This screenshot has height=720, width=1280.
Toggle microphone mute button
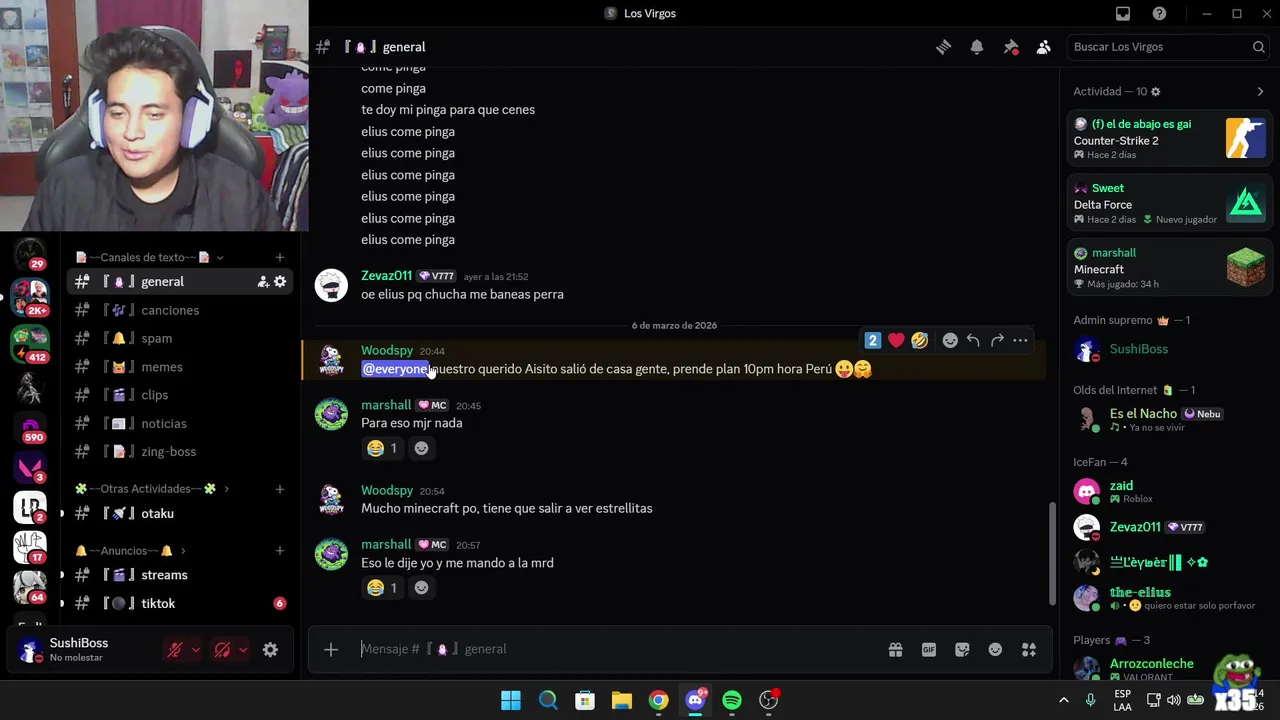coord(175,650)
